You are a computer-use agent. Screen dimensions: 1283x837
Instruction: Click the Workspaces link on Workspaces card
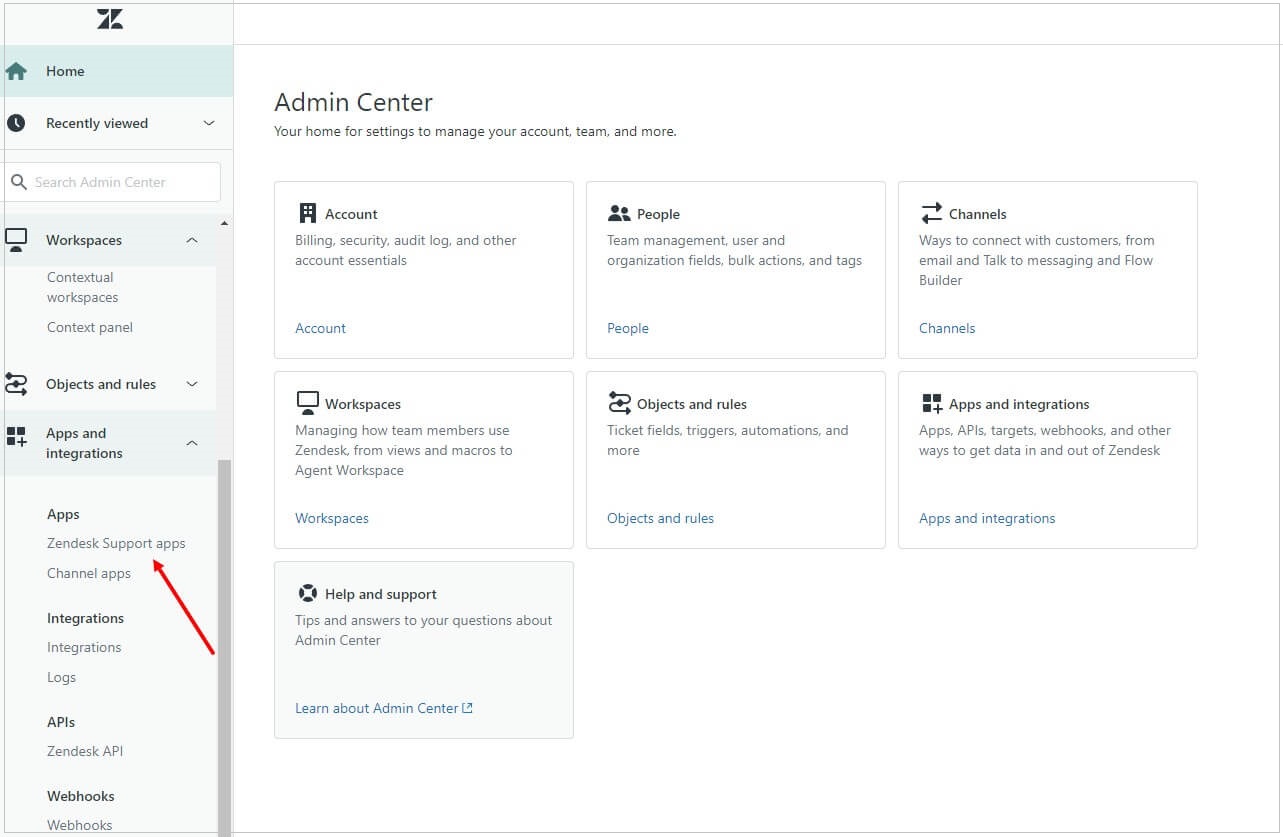pyautogui.click(x=332, y=518)
